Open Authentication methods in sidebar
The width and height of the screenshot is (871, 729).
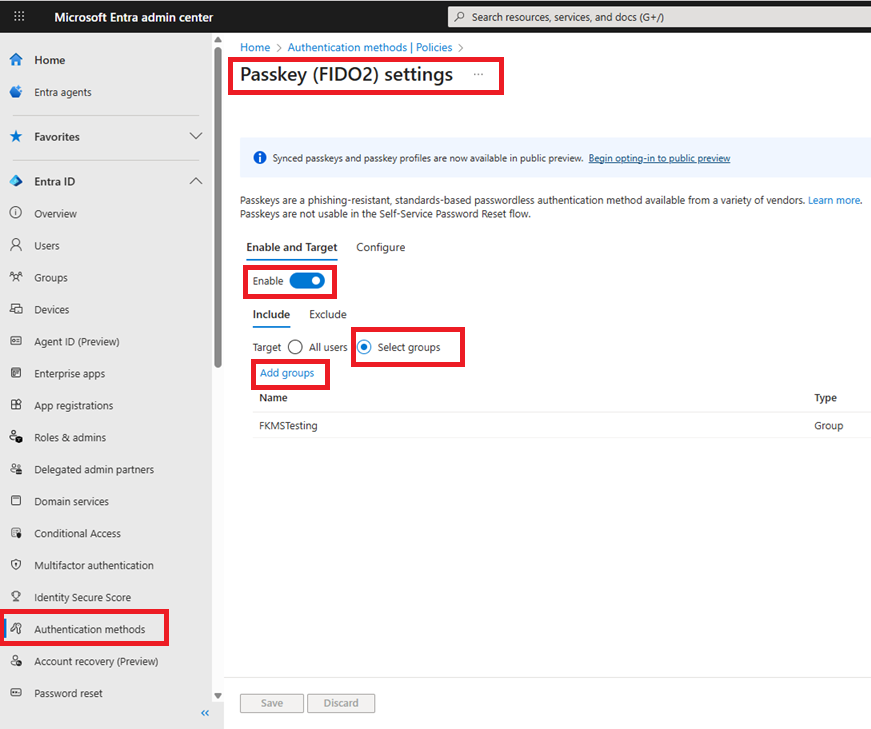89,629
